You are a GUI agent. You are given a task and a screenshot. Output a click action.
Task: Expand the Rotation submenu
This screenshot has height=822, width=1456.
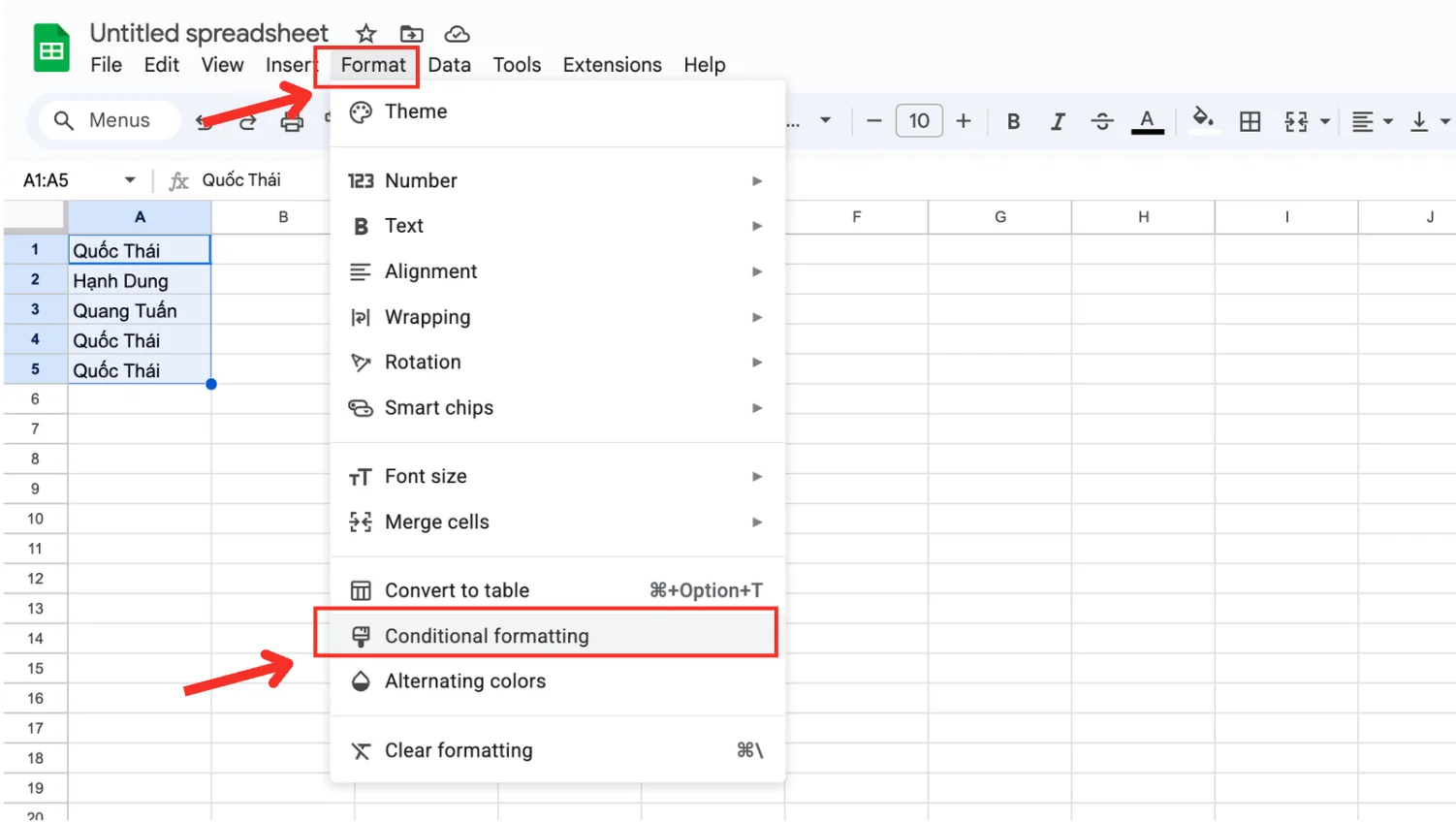tap(557, 362)
